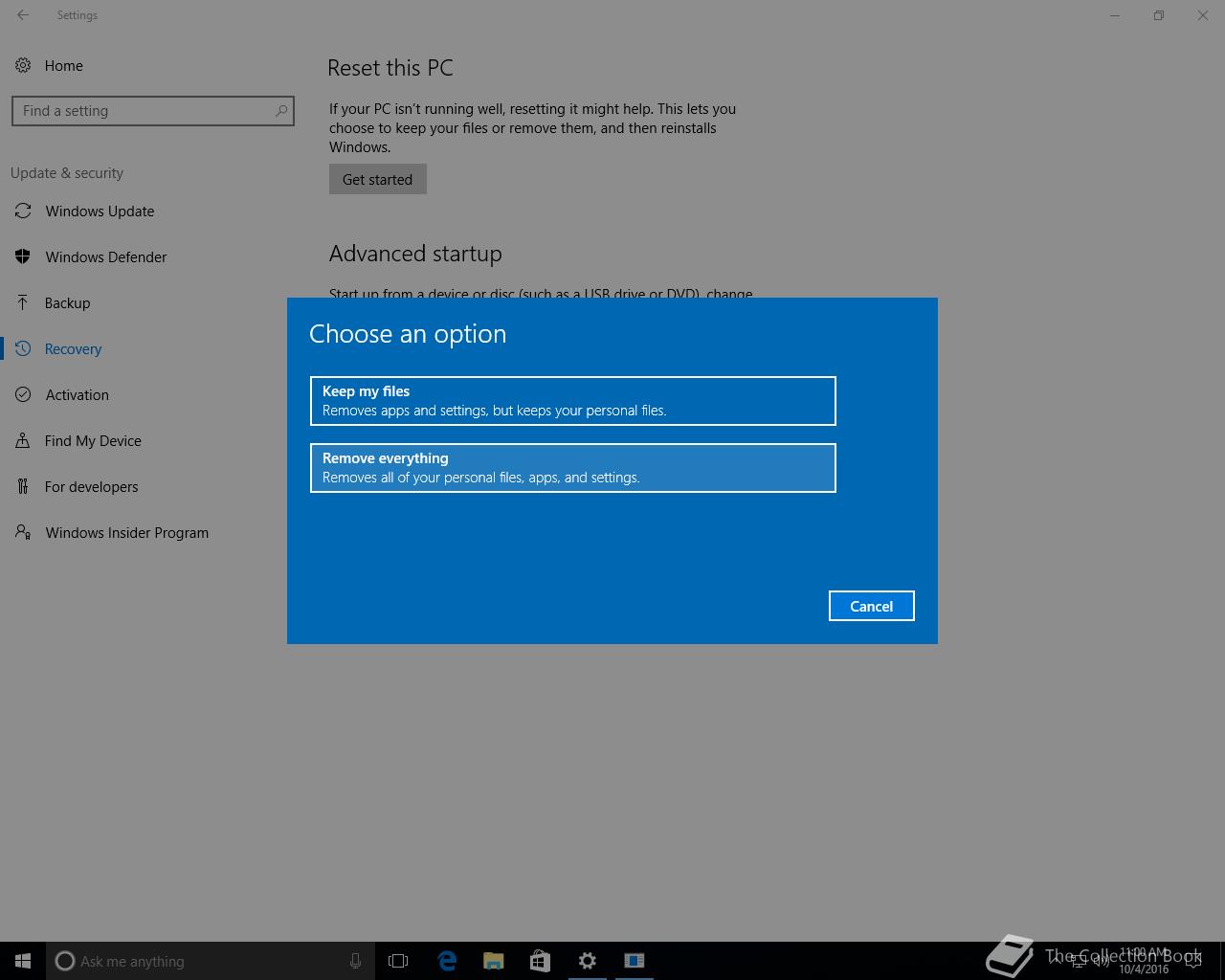Select Recovery in the sidebar
This screenshot has width=1225, height=980.
tap(73, 349)
